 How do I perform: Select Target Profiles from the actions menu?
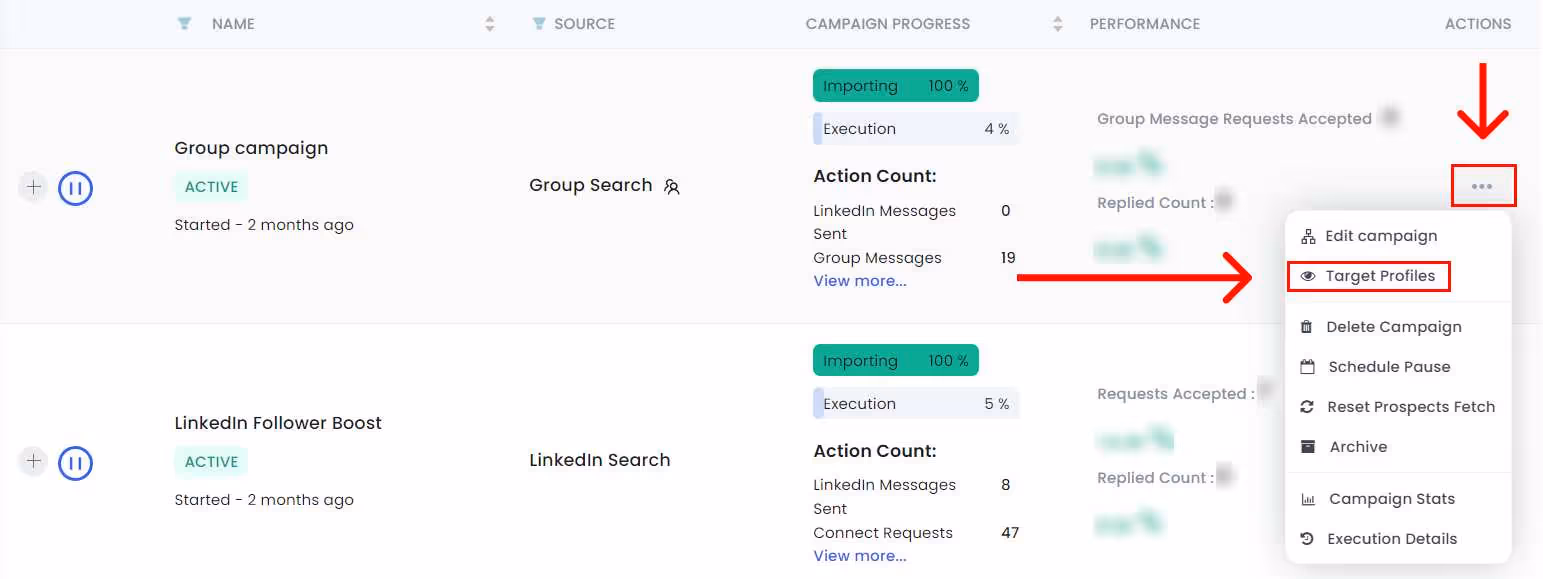coord(1380,276)
